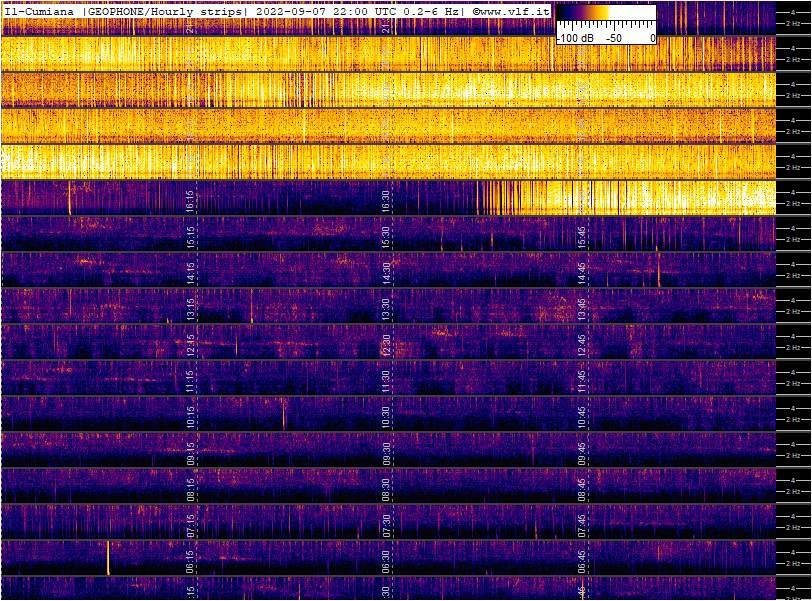812x601 pixels.
Task: Select the 07:15 time marker
Action: (190, 525)
